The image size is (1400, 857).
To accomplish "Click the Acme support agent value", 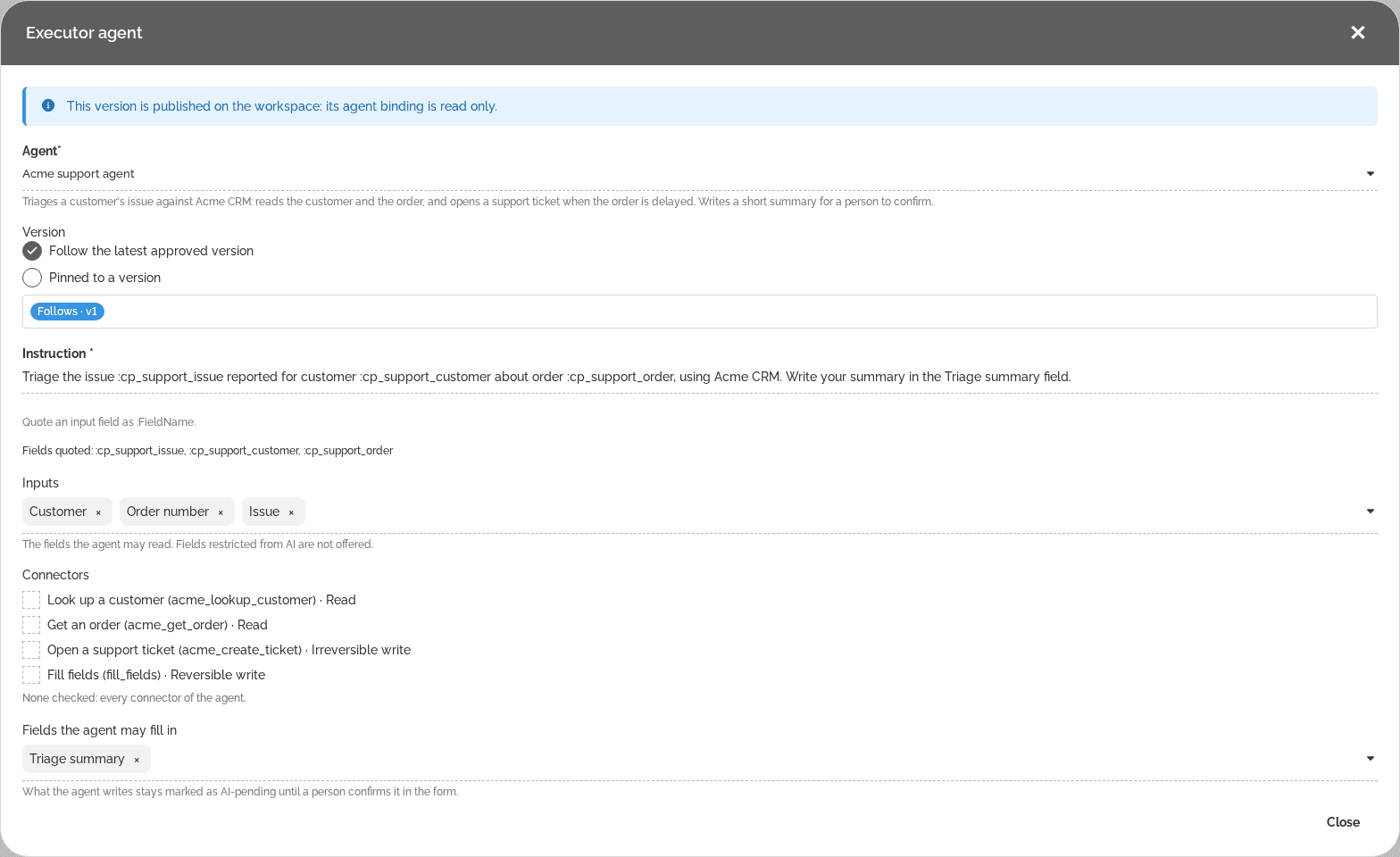I will [x=79, y=174].
